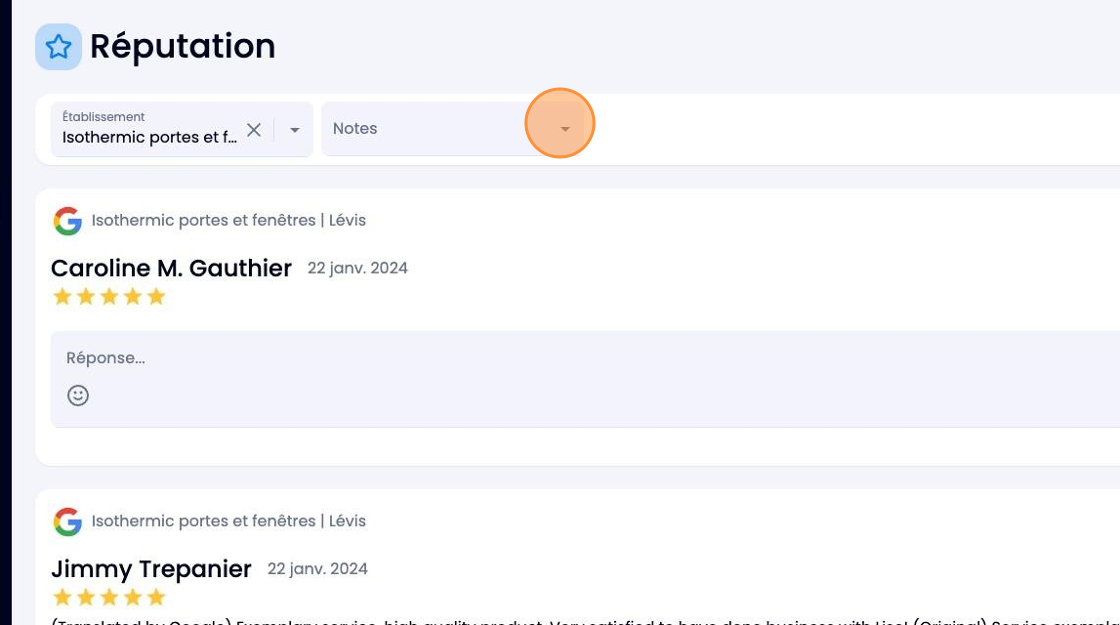1120x625 pixels.
Task: Click the last star of Jimmy's rating
Action: pyautogui.click(x=156, y=597)
